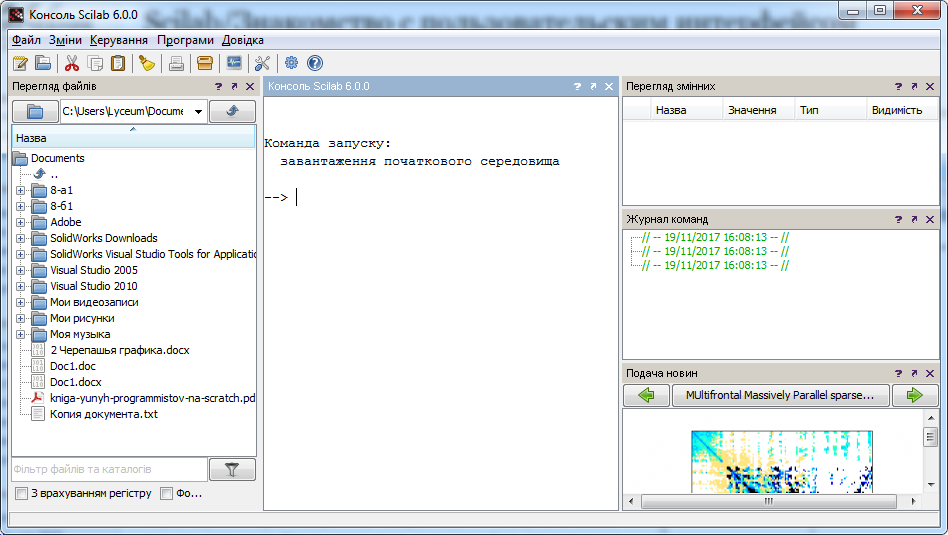Viewport: 948px width, 535px height.
Task: Click the Open file toolbar icon
Action: coord(43,63)
